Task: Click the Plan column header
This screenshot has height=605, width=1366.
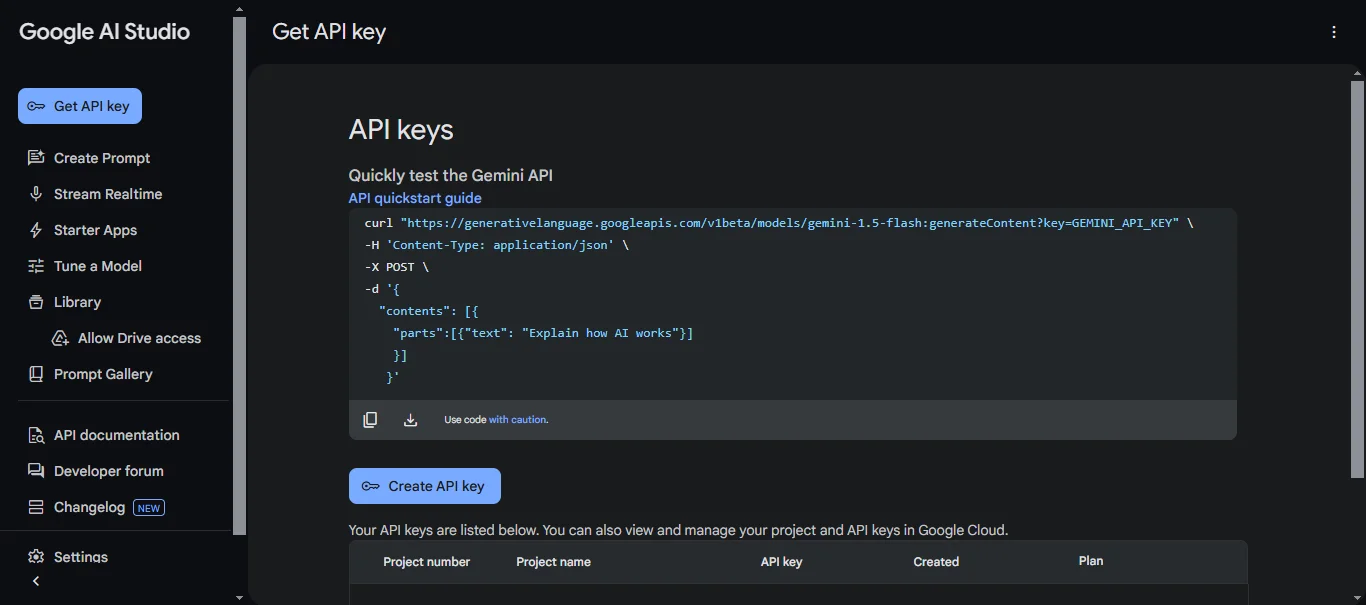Action: coord(1091,561)
